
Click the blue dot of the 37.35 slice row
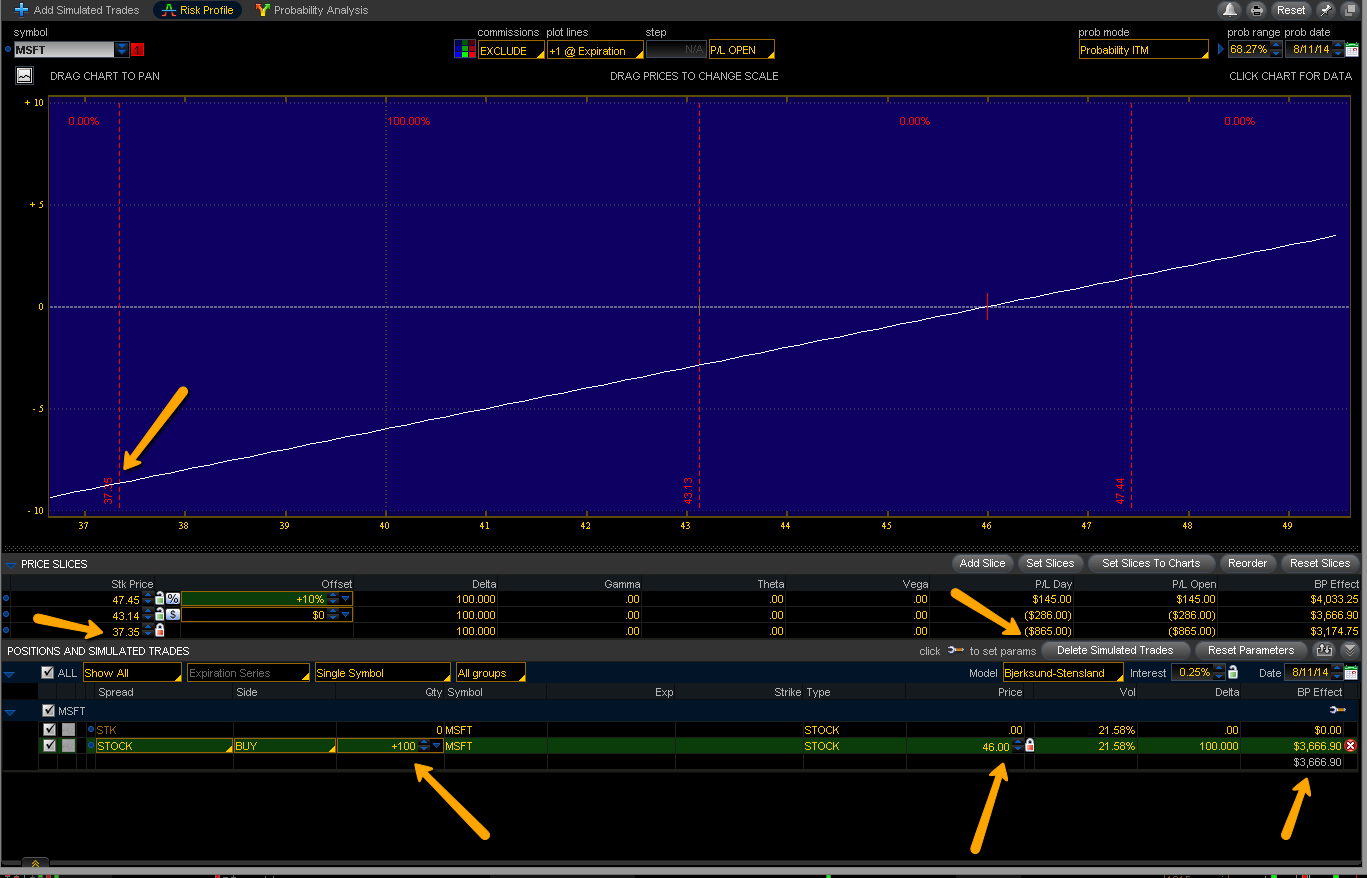(x=8, y=631)
